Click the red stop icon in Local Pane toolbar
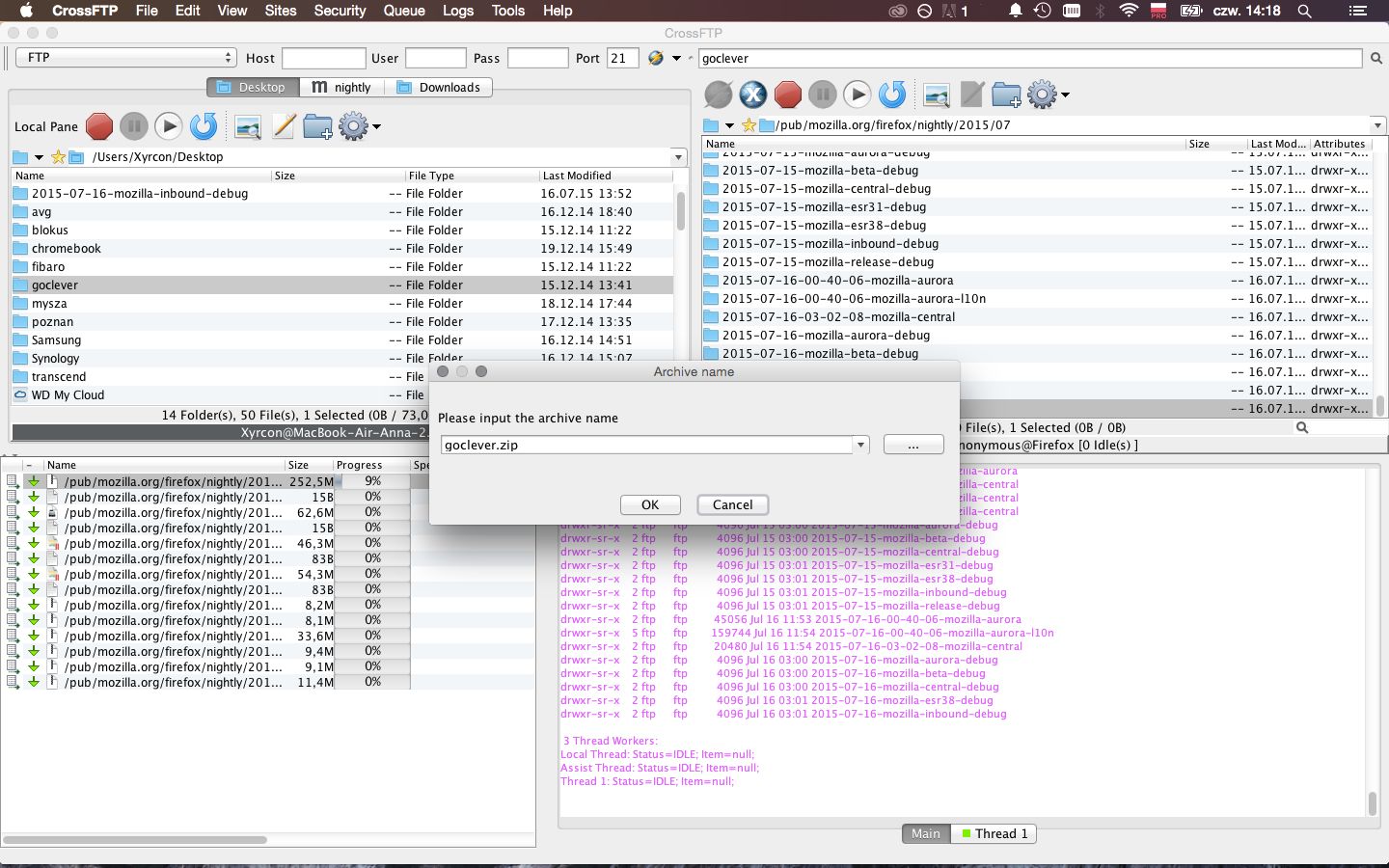The image size is (1389, 868). tap(99, 126)
